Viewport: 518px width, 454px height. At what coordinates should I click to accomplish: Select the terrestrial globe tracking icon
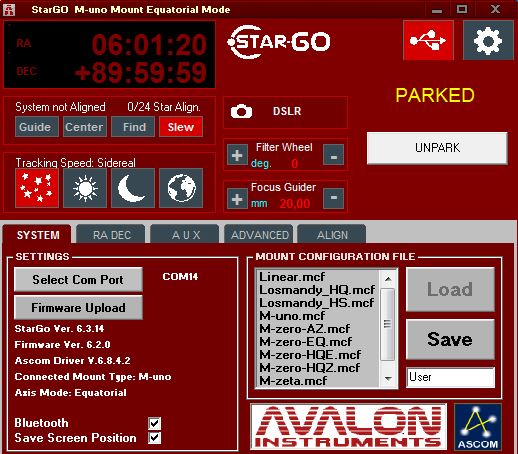[x=181, y=188]
